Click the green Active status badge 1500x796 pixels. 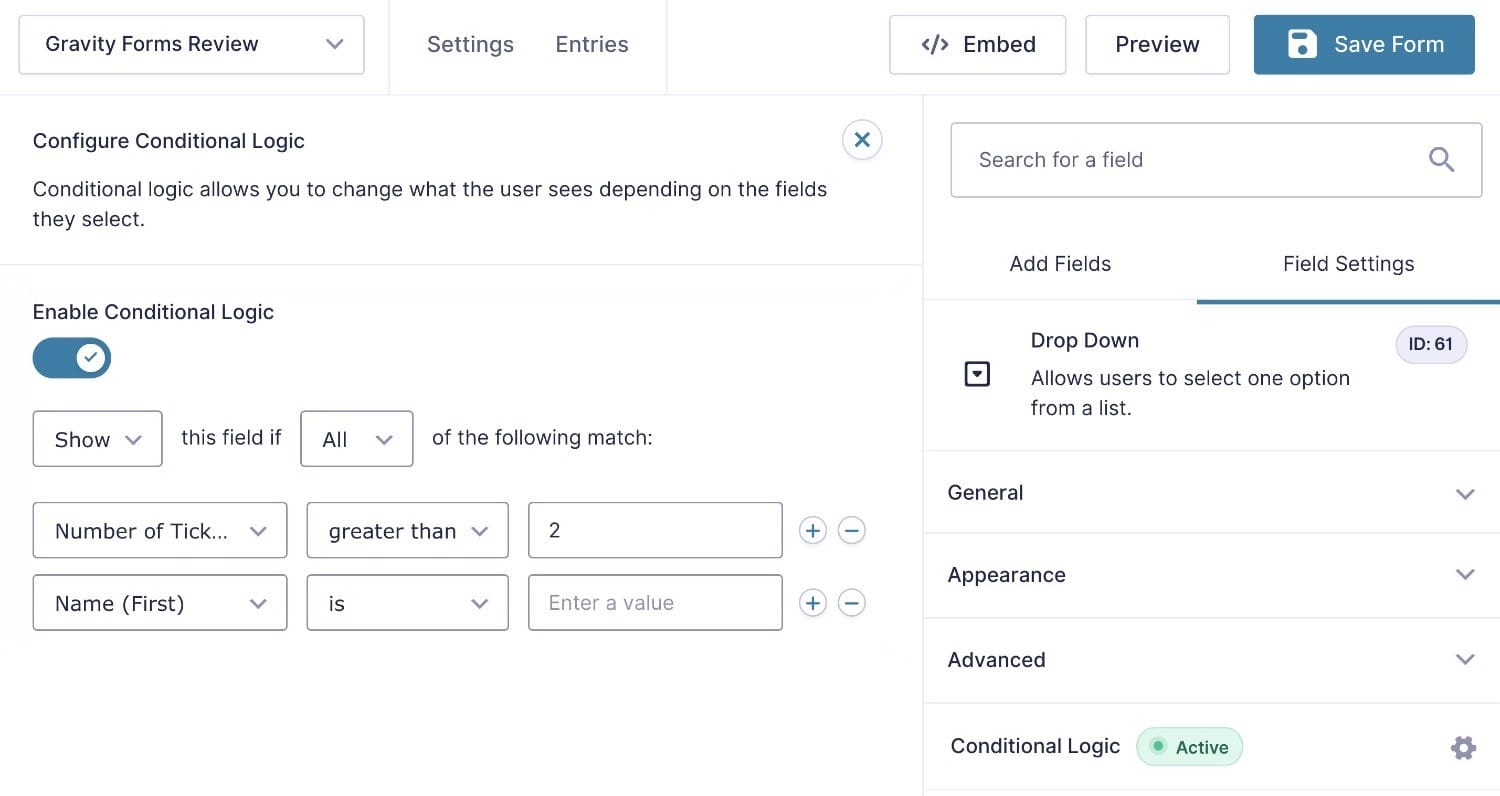[1189, 747]
